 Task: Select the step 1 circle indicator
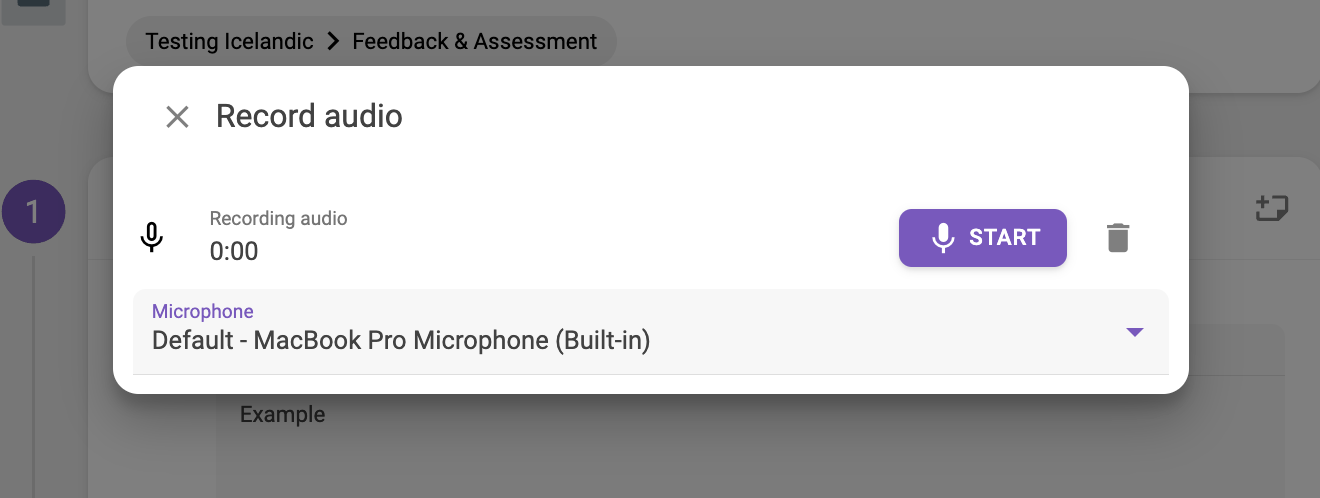click(33, 212)
